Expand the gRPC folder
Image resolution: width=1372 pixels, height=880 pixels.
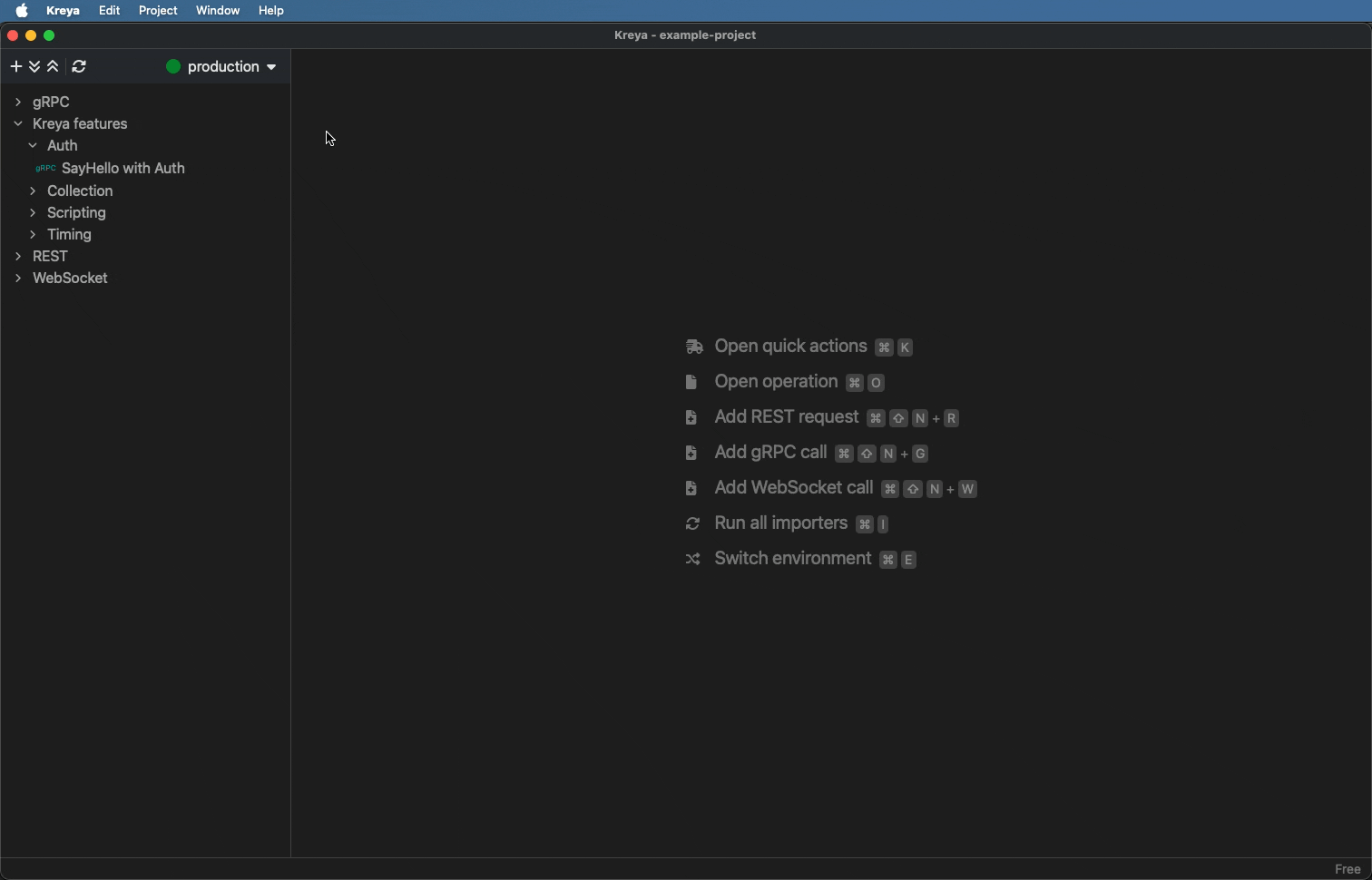[x=18, y=102]
